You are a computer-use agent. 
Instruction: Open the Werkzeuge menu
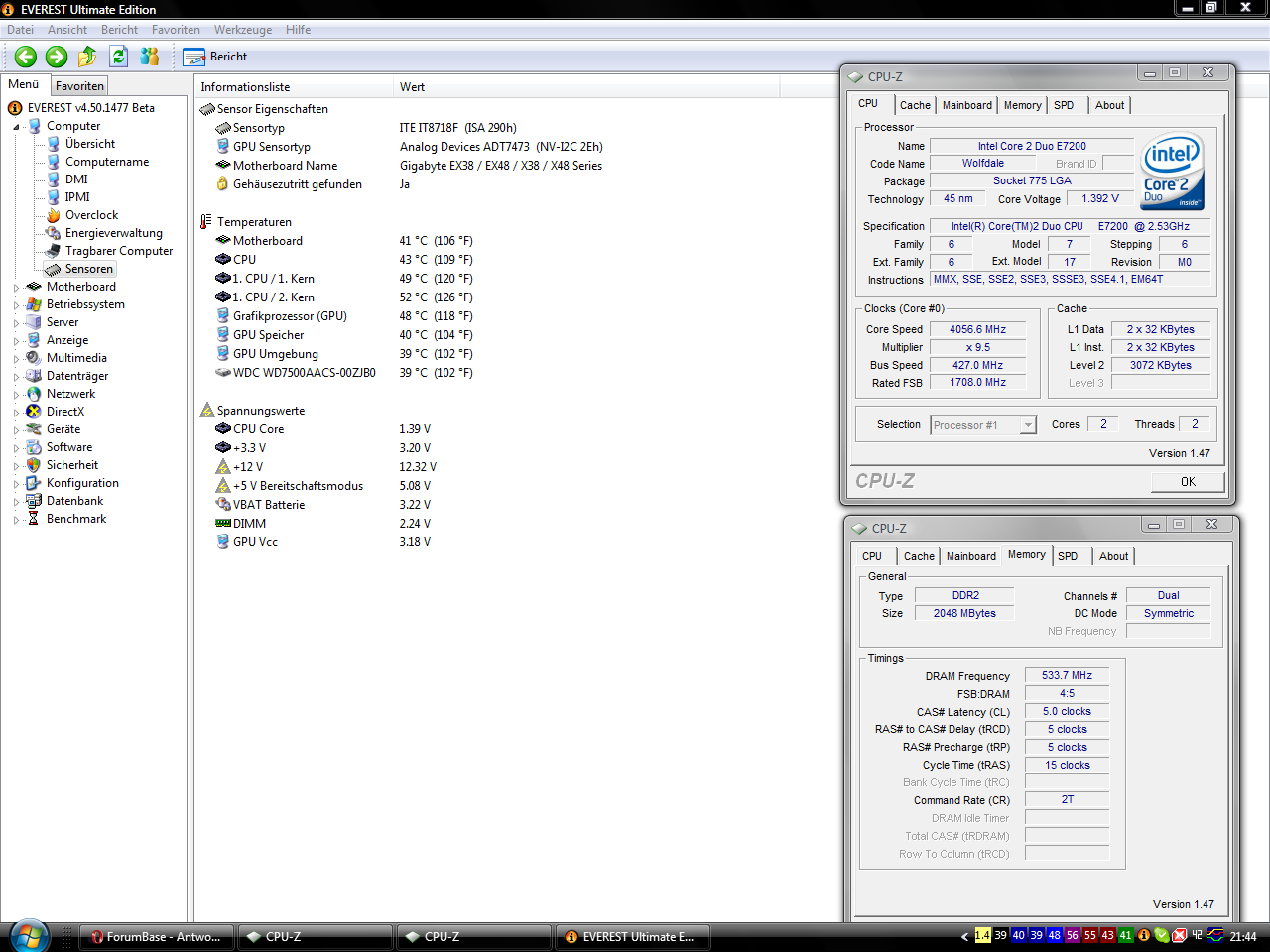pyautogui.click(x=243, y=30)
